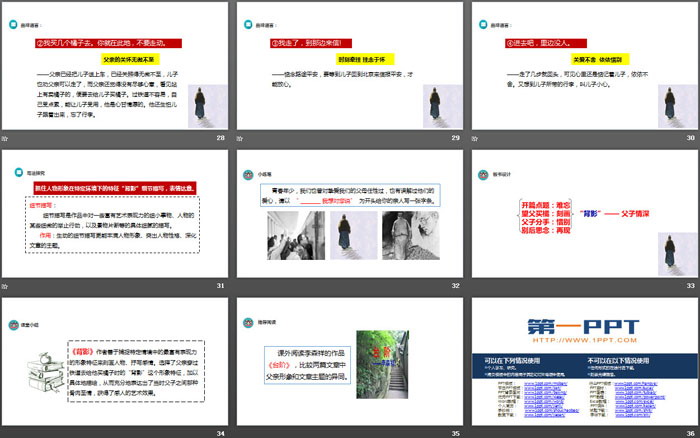
Task: Click the animation star icon under slide 30
Action: [475, 138]
